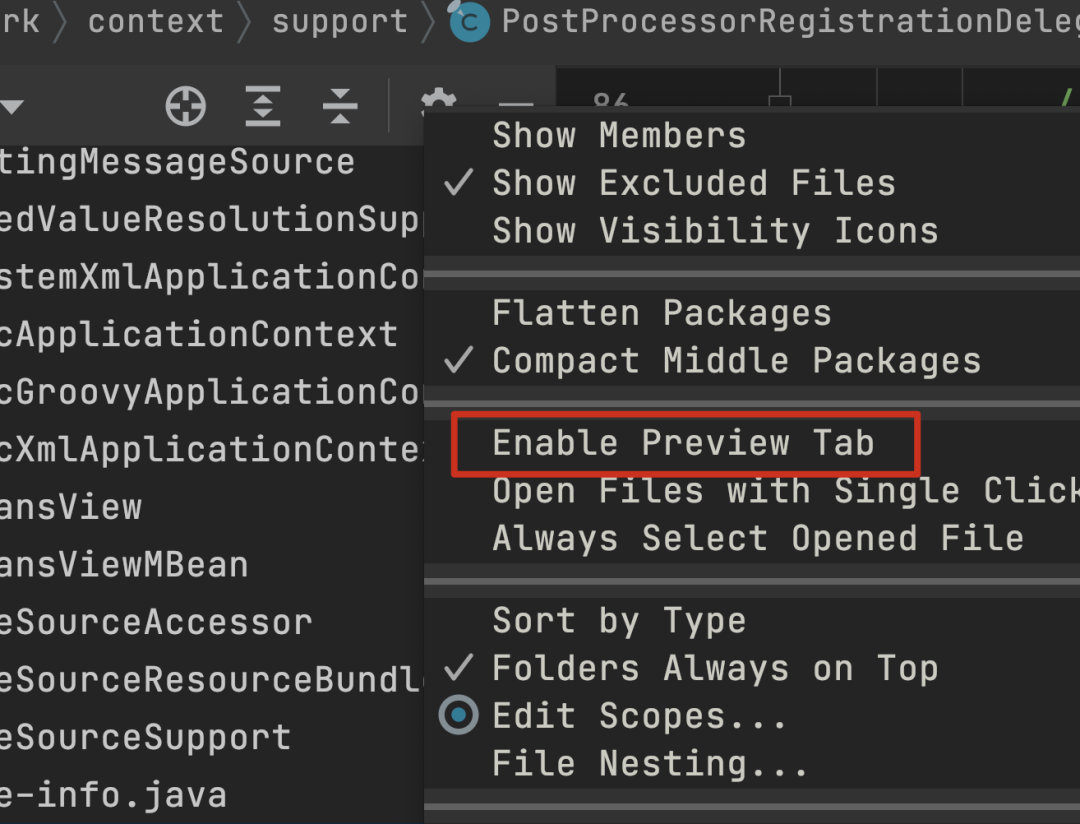Screen dimensions: 1080x824
Task: Click the hide panel minus icon
Action: [516, 104]
